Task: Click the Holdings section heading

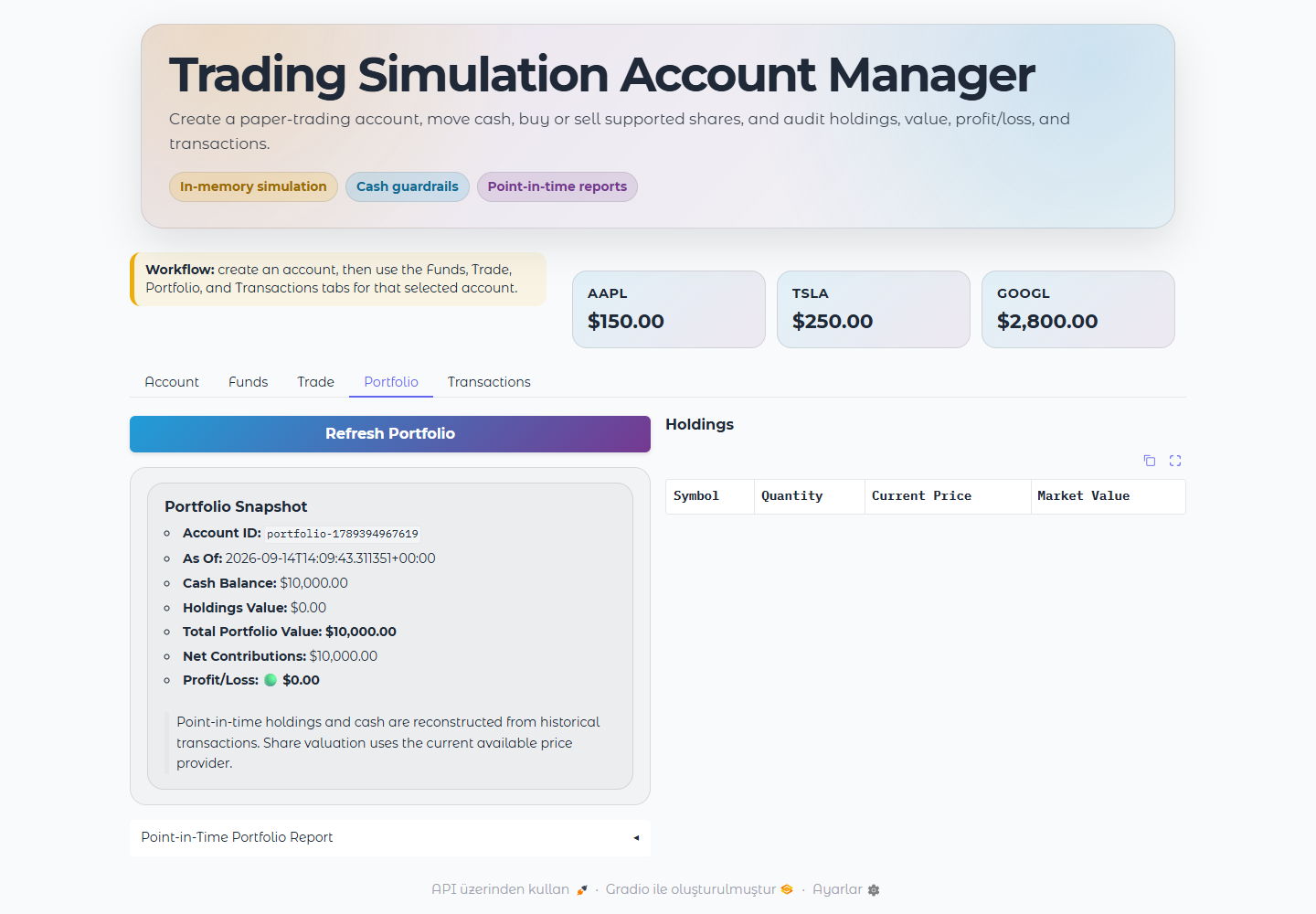Action: tap(699, 424)
